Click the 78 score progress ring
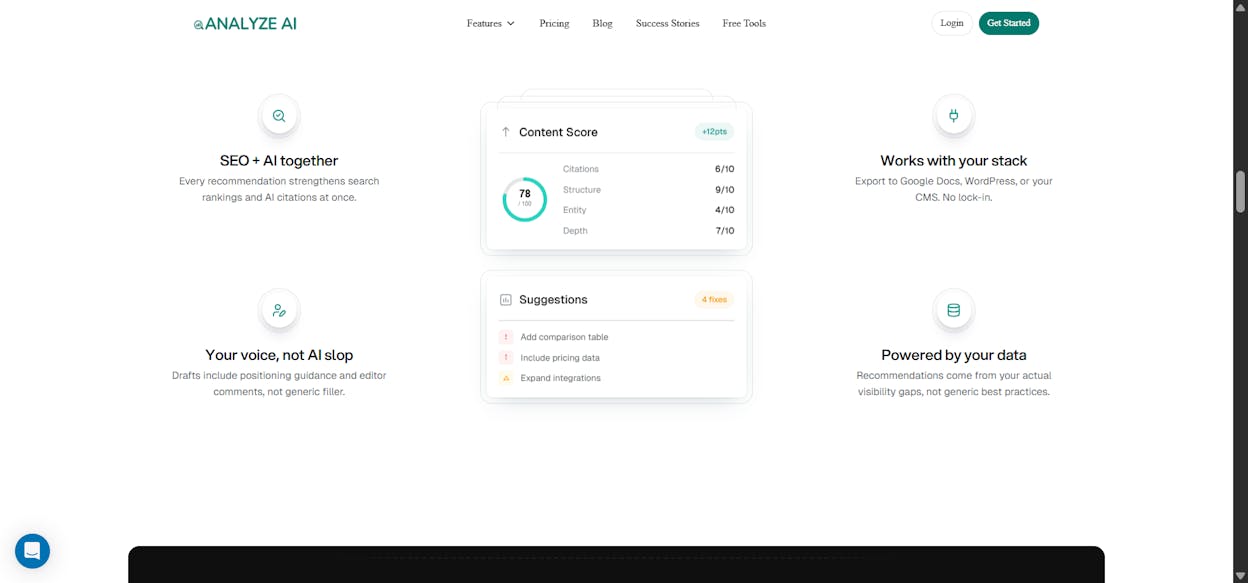Screen dimensions: 1248x583 [x=524, y=199]
